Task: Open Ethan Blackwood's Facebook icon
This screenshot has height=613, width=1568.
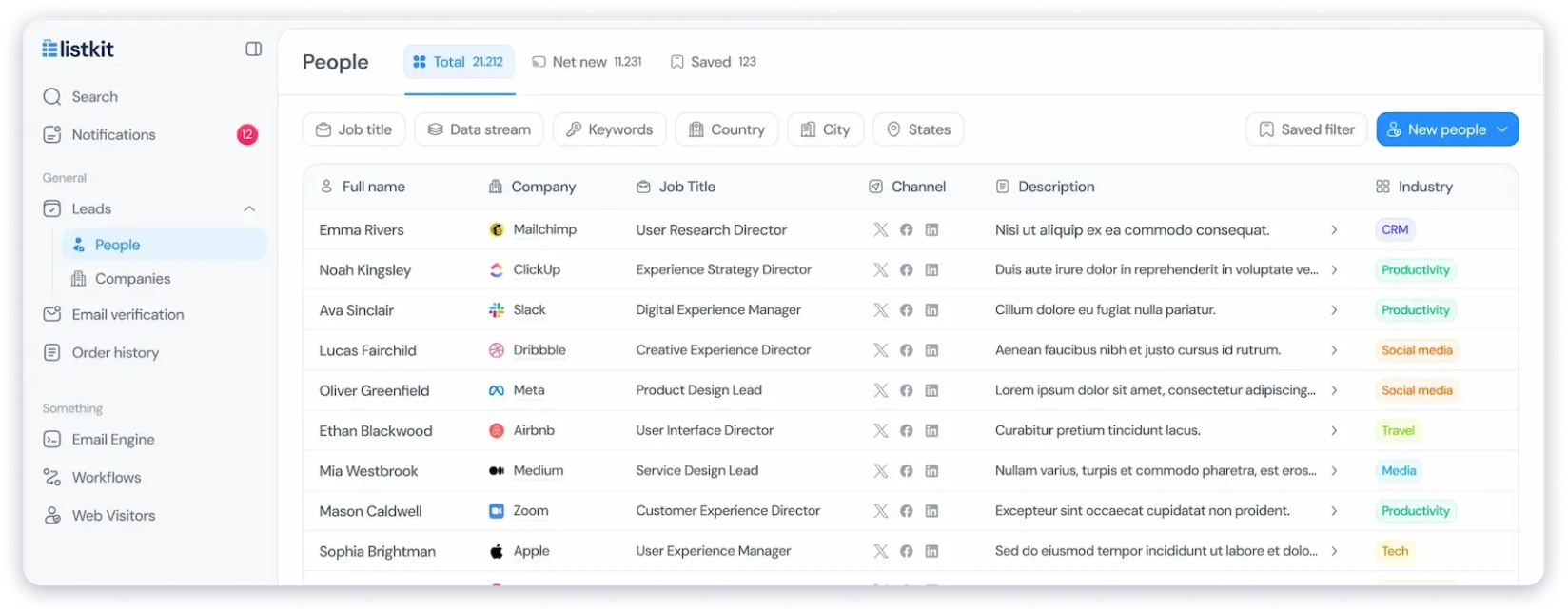Action: tap(907, 431)
